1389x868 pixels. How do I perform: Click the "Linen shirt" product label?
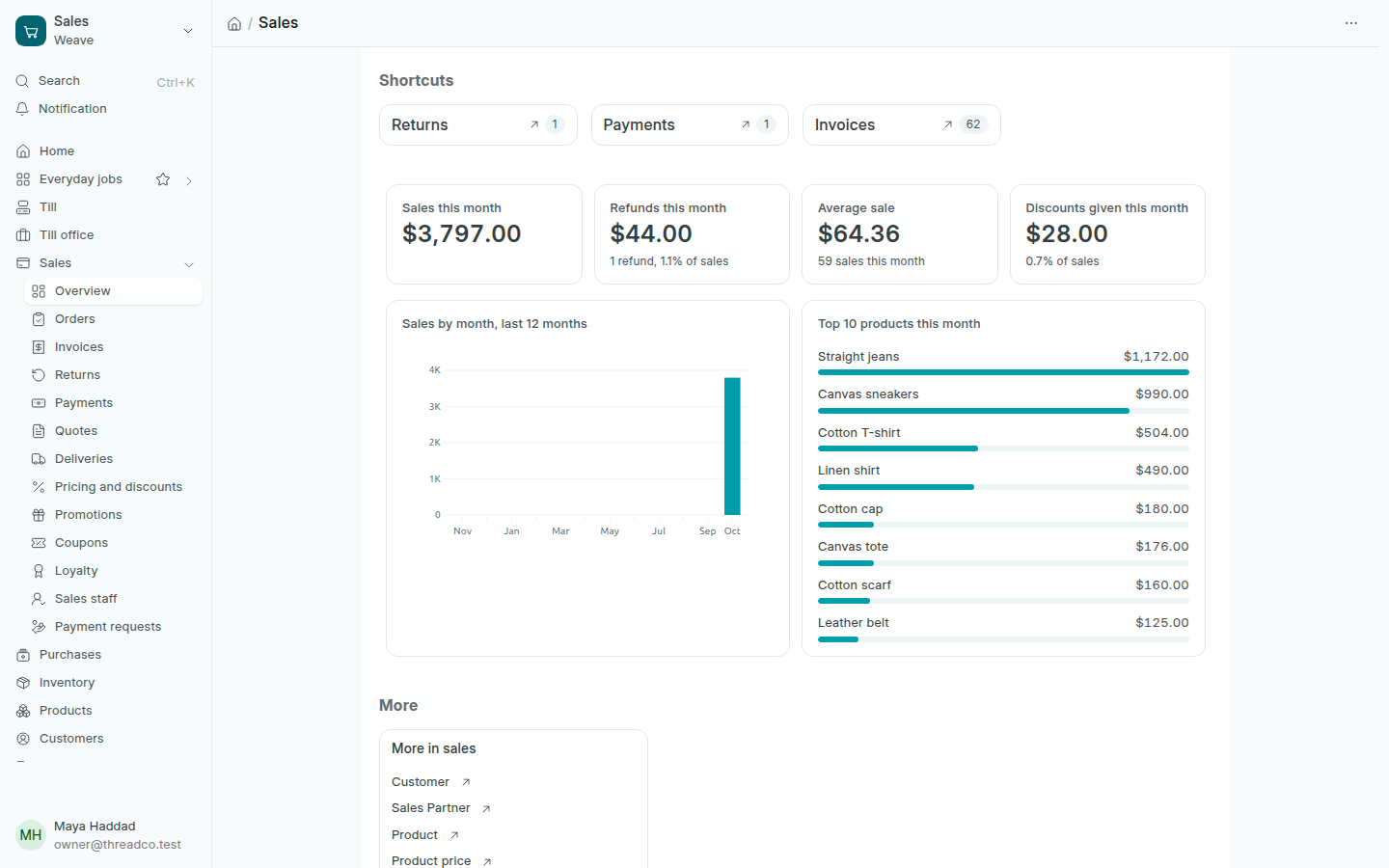(x=849, y=471)
